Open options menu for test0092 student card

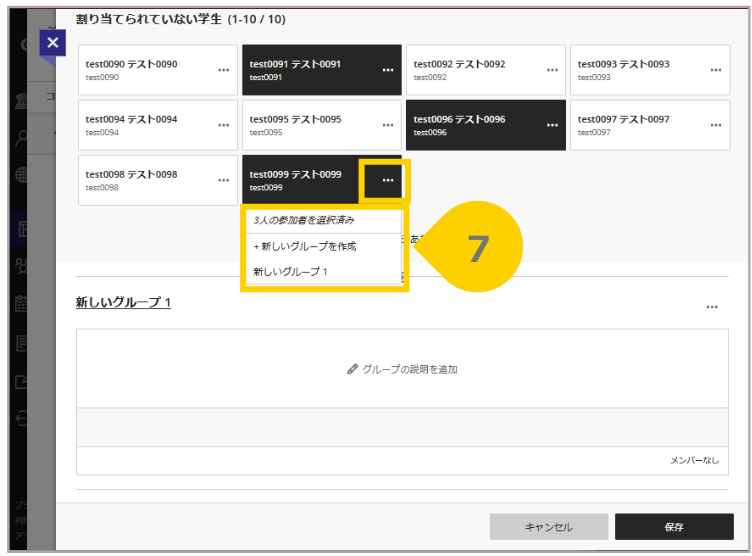(552, 70)
